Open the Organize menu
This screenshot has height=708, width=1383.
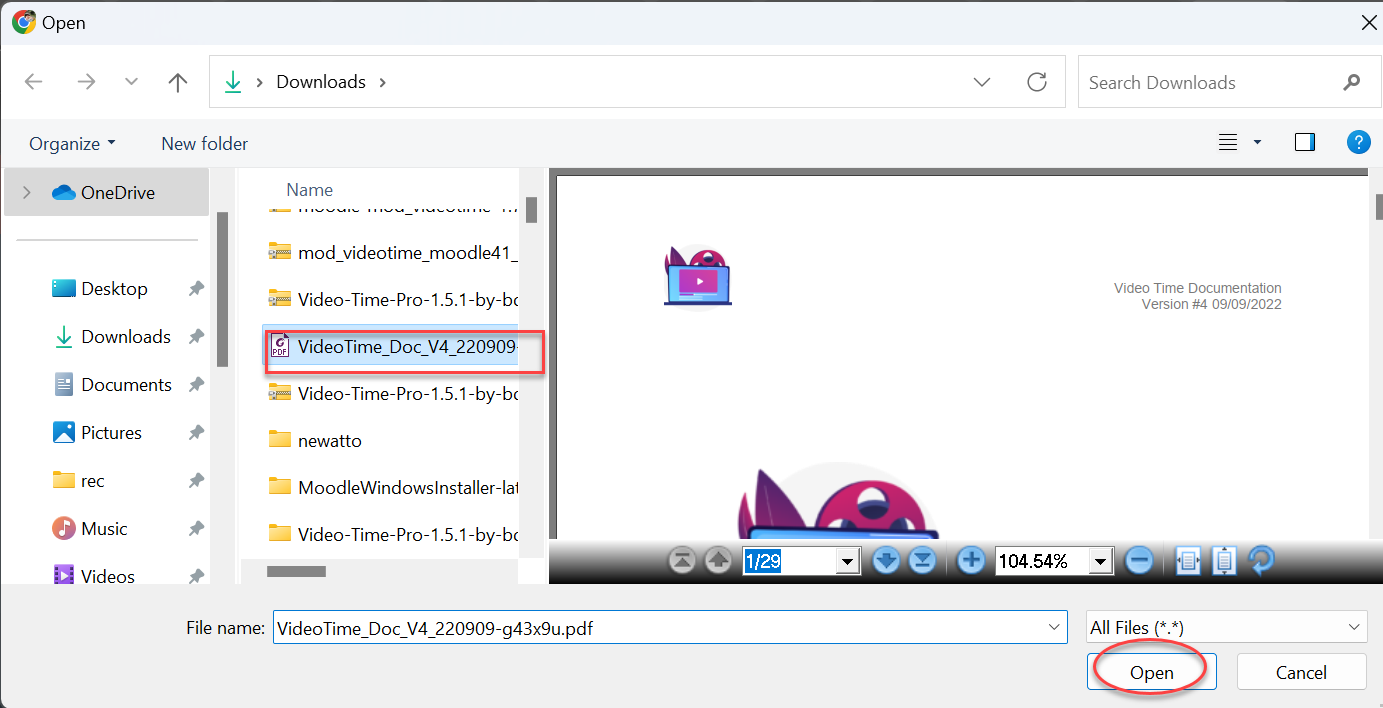tap(72, 144)
